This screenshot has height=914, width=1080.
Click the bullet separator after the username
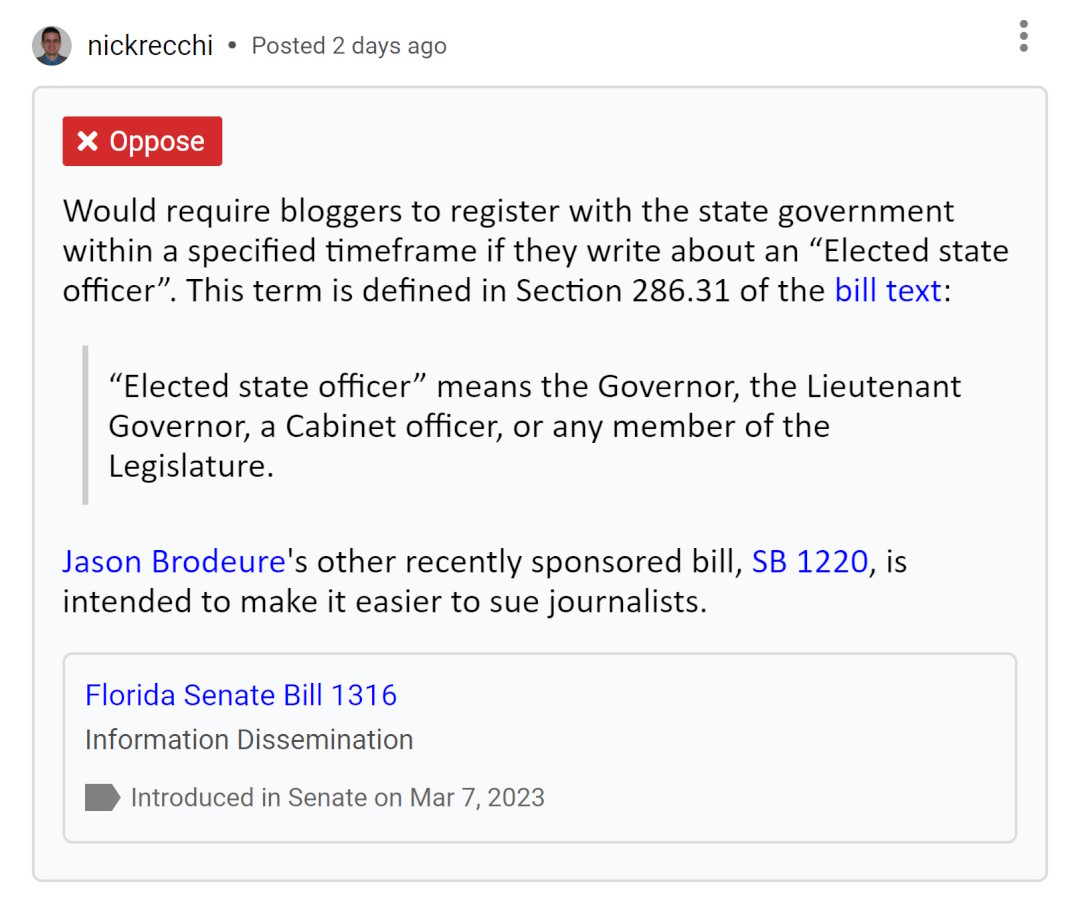[232, 46]
